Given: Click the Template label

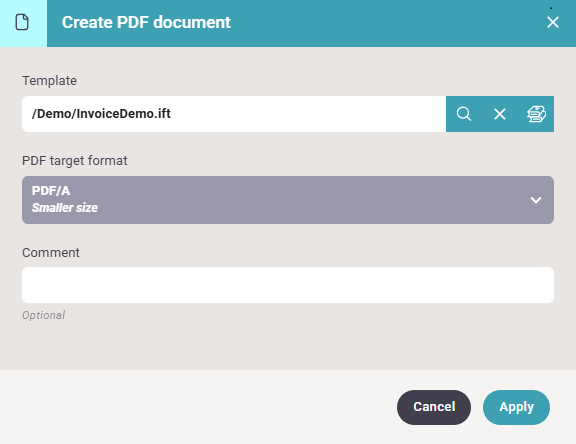Looking at the screenshot, I should (x=49, y=80).
